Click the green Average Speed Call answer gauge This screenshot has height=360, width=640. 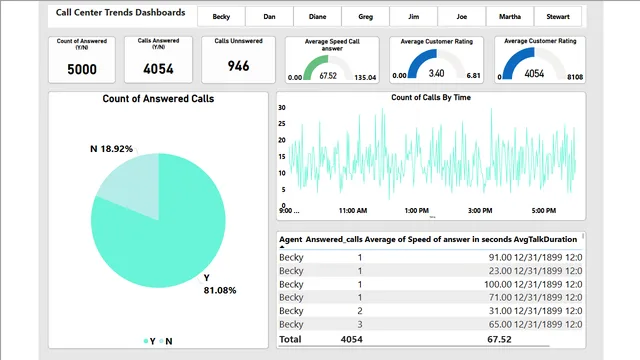[x=332, y=60]
